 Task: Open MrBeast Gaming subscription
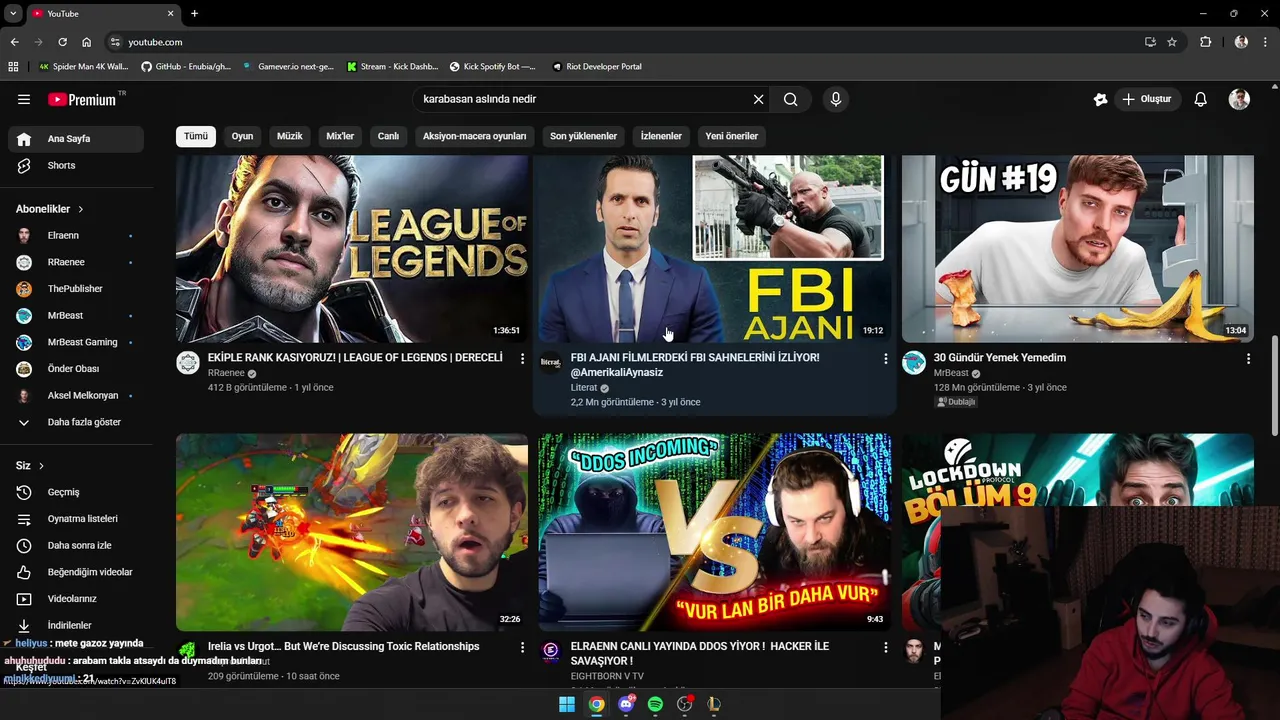76,342
